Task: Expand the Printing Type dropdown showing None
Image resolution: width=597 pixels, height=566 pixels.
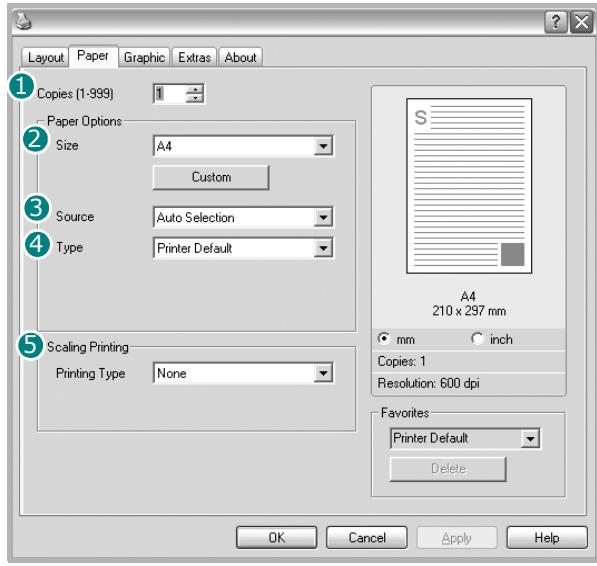Action: (243, 373)
